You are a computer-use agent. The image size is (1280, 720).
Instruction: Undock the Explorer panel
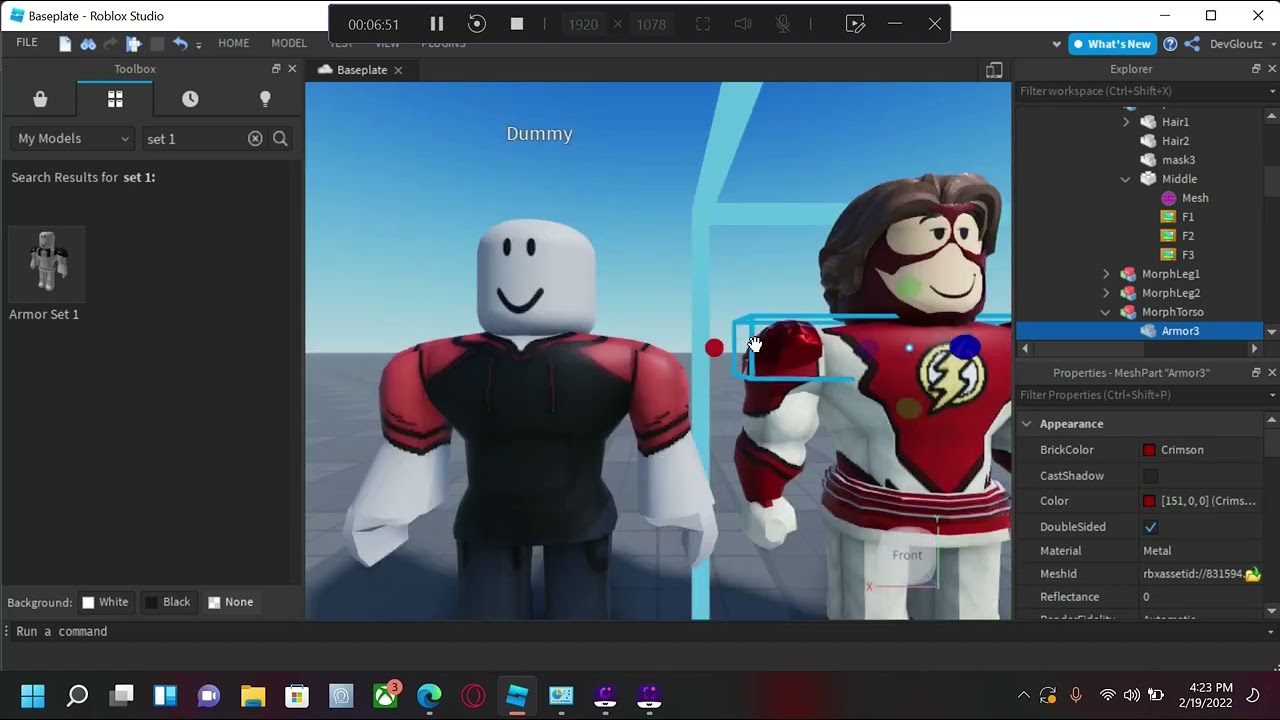(x=1256, y=69)
